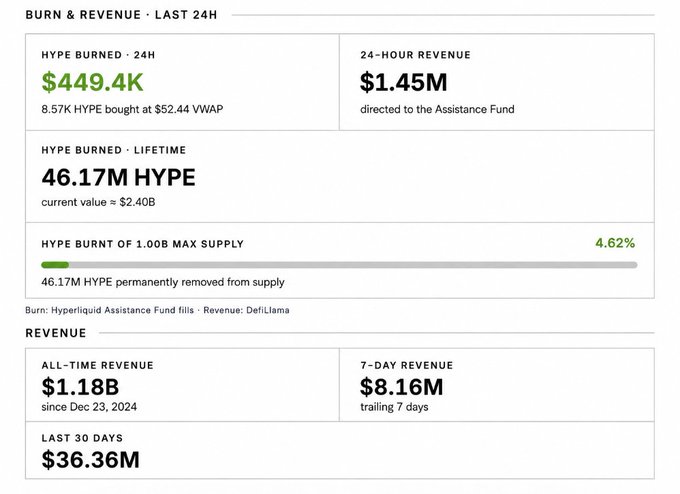Select the $1.18B all-time revenue figure
Image resolution: width=680 pixels, height=494 pixels.
80,387
